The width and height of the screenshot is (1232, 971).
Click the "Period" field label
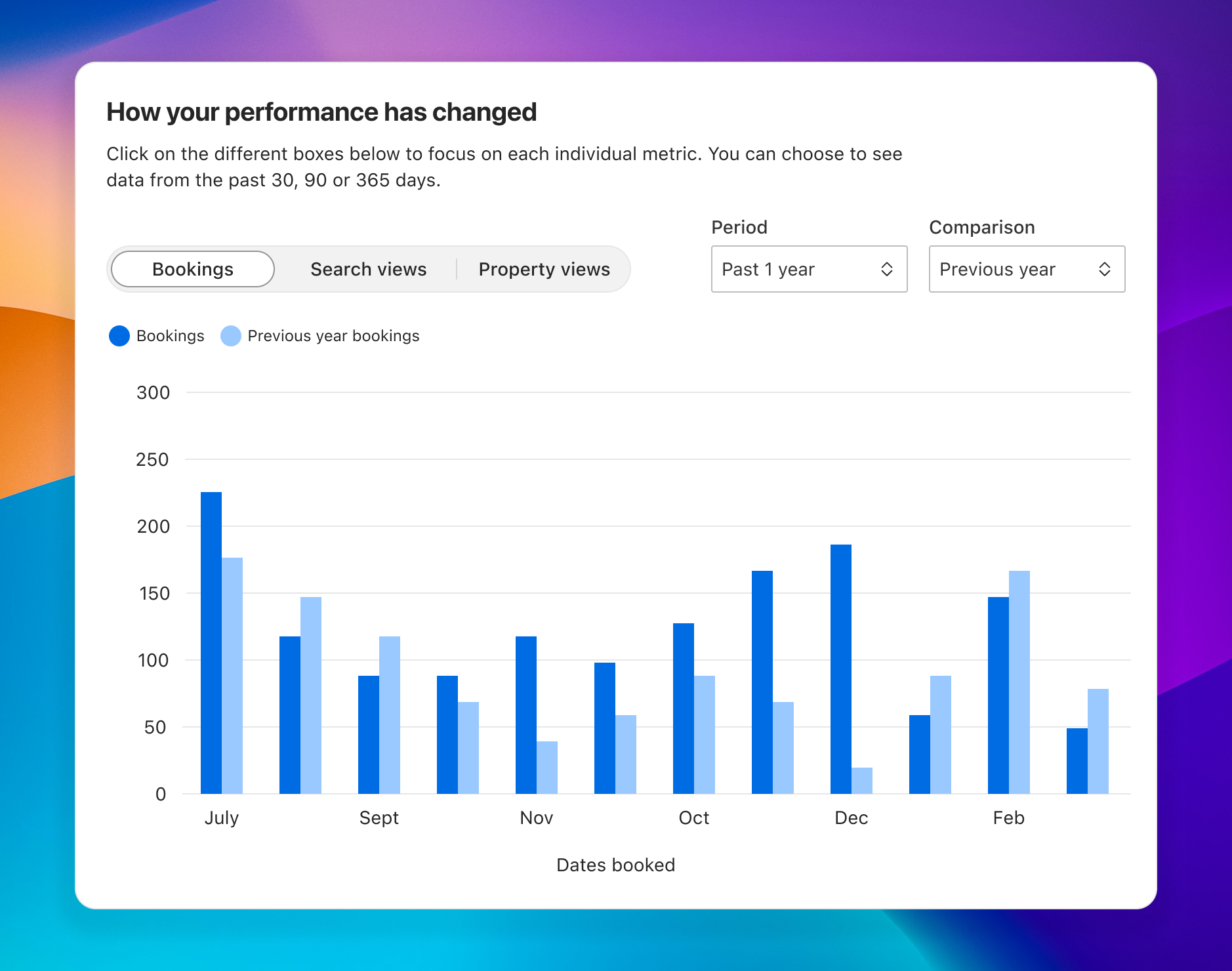(x=739, y=227)
